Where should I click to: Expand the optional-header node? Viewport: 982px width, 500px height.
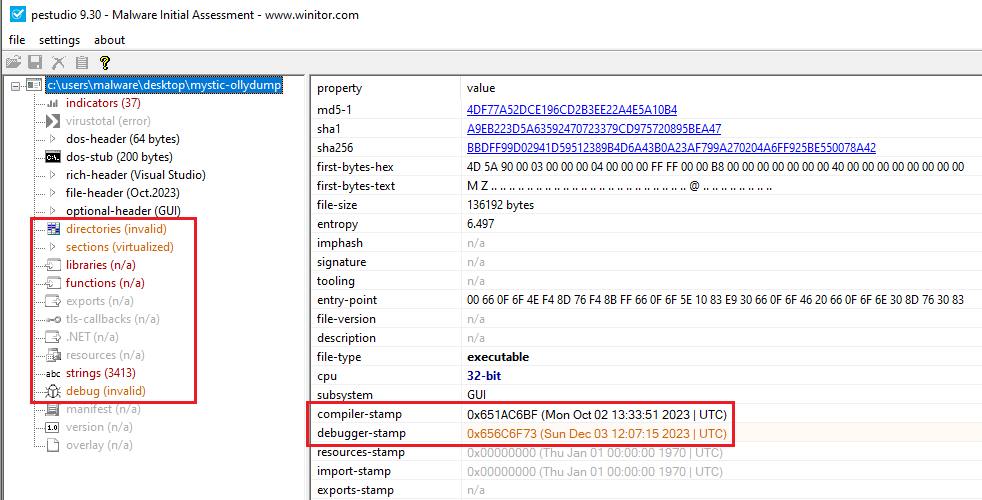(53, 211)
